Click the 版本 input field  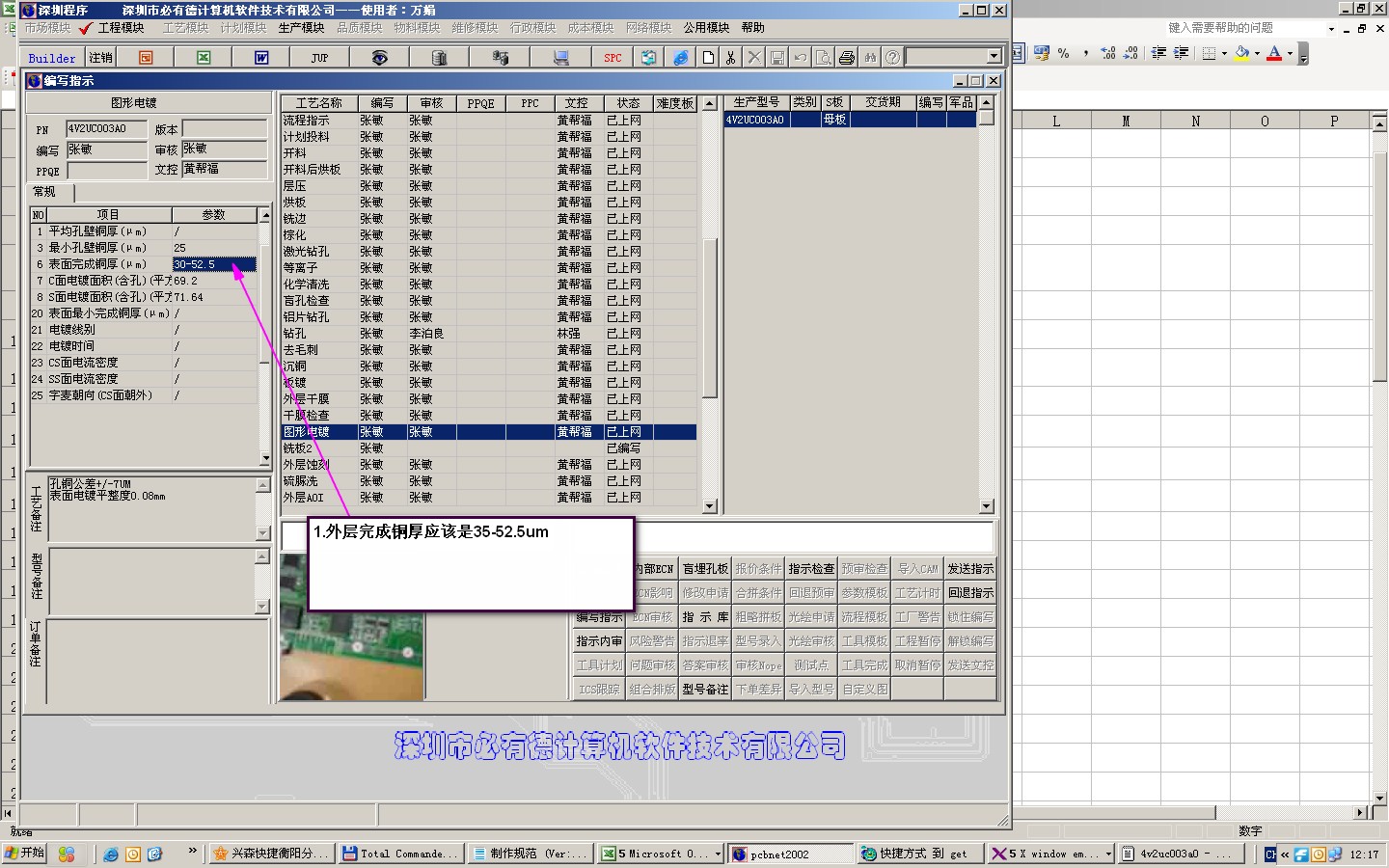pos(224,128)
